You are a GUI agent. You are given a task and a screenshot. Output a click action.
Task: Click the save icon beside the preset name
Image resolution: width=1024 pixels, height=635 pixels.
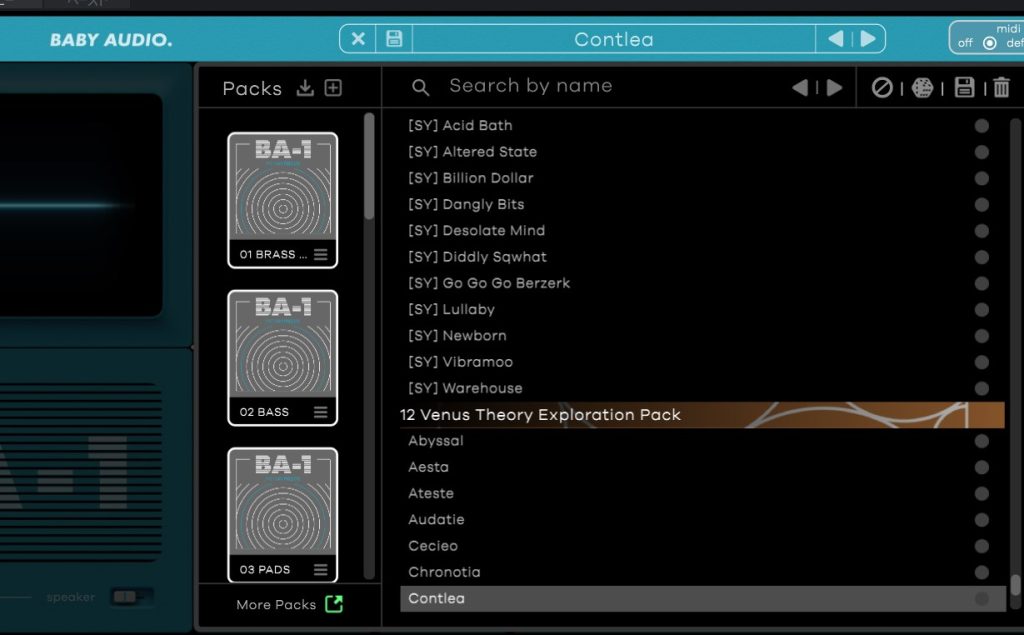tap(394, 39)
